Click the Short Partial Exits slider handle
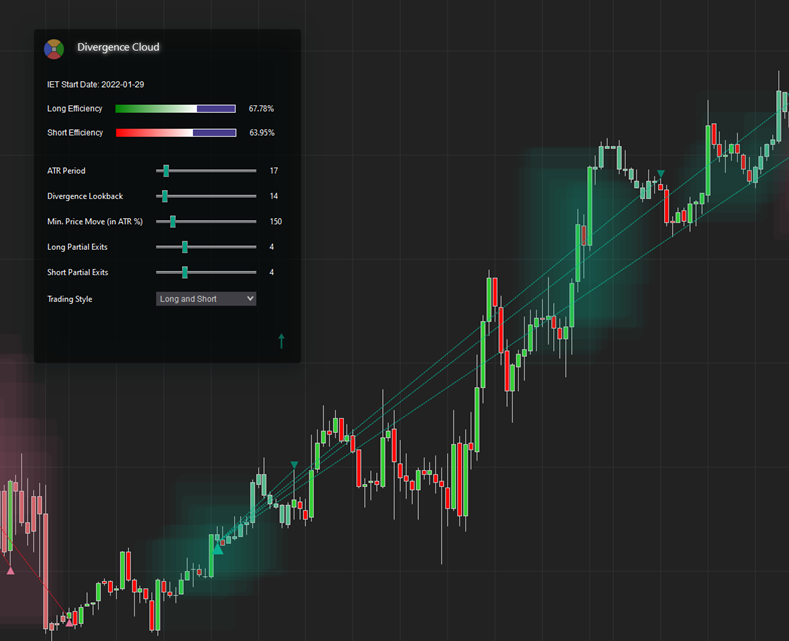The height and width of the screenshot is (641, 789). [x=185, y=272]
